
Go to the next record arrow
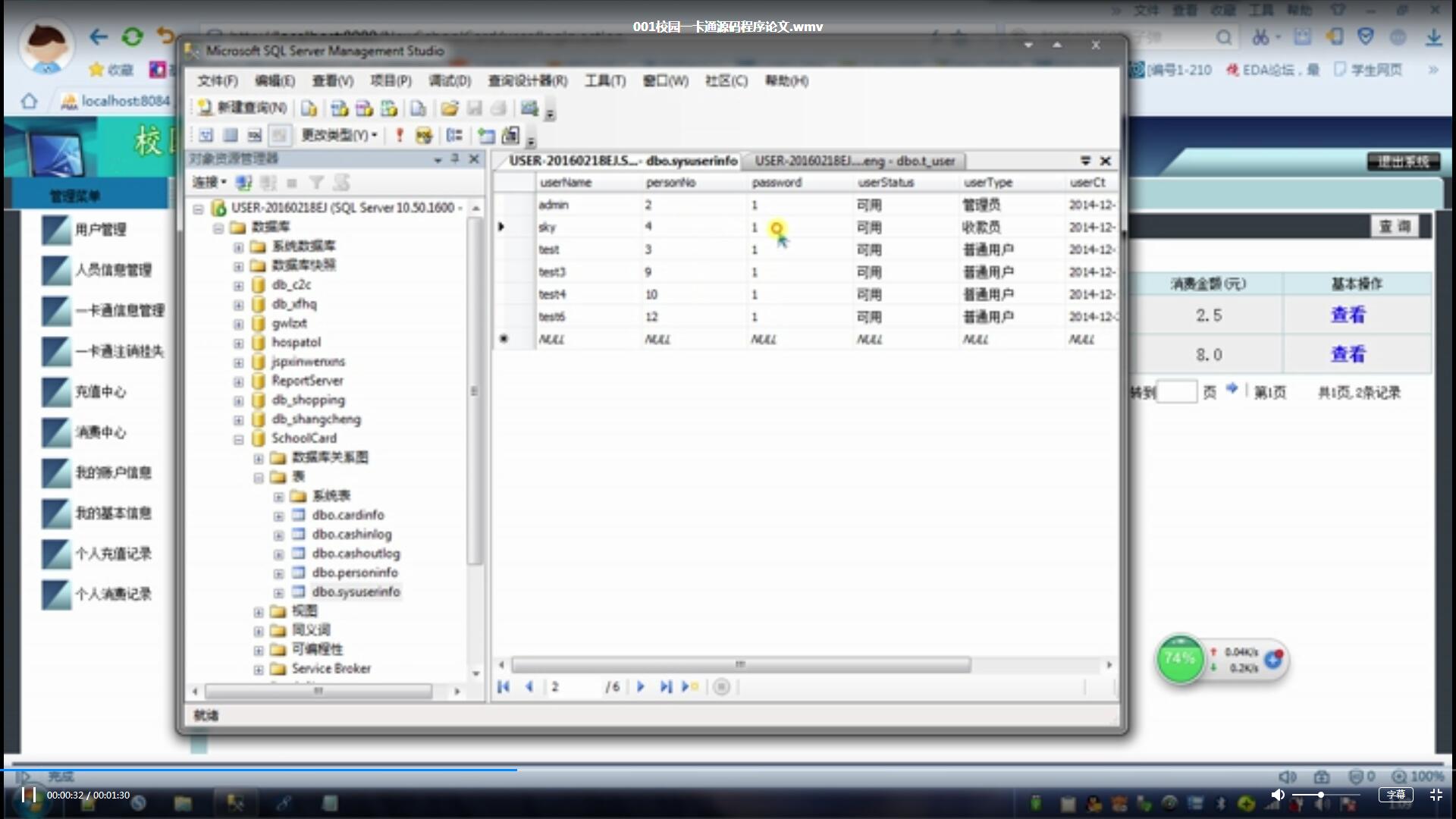[641, 687]
